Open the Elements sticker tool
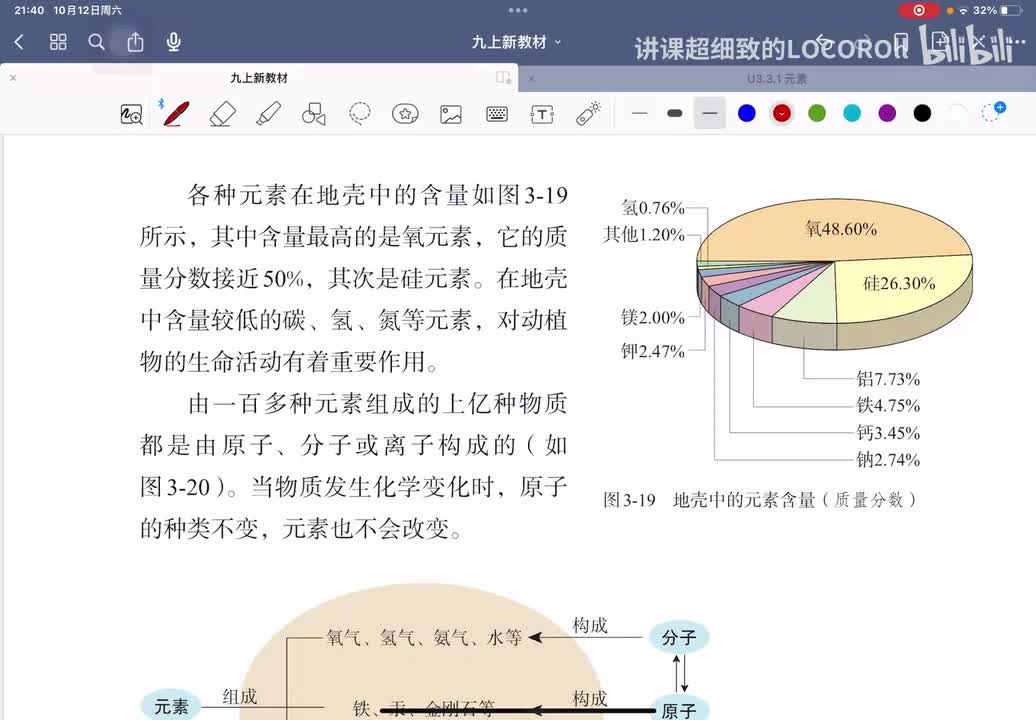The height and width of the screenshot is (720, 1036). point(405,114)
